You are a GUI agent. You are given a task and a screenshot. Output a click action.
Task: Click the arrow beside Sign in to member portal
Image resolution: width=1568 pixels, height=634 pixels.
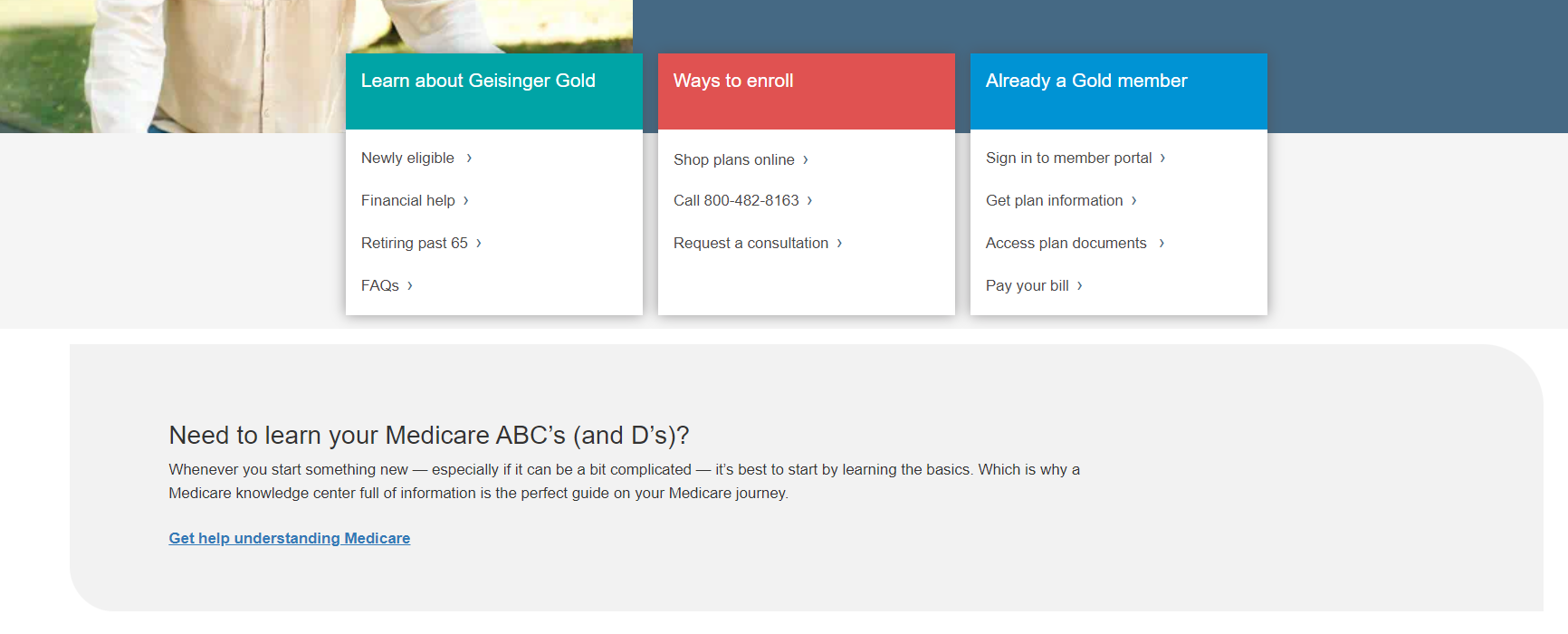click(1162, 158)
